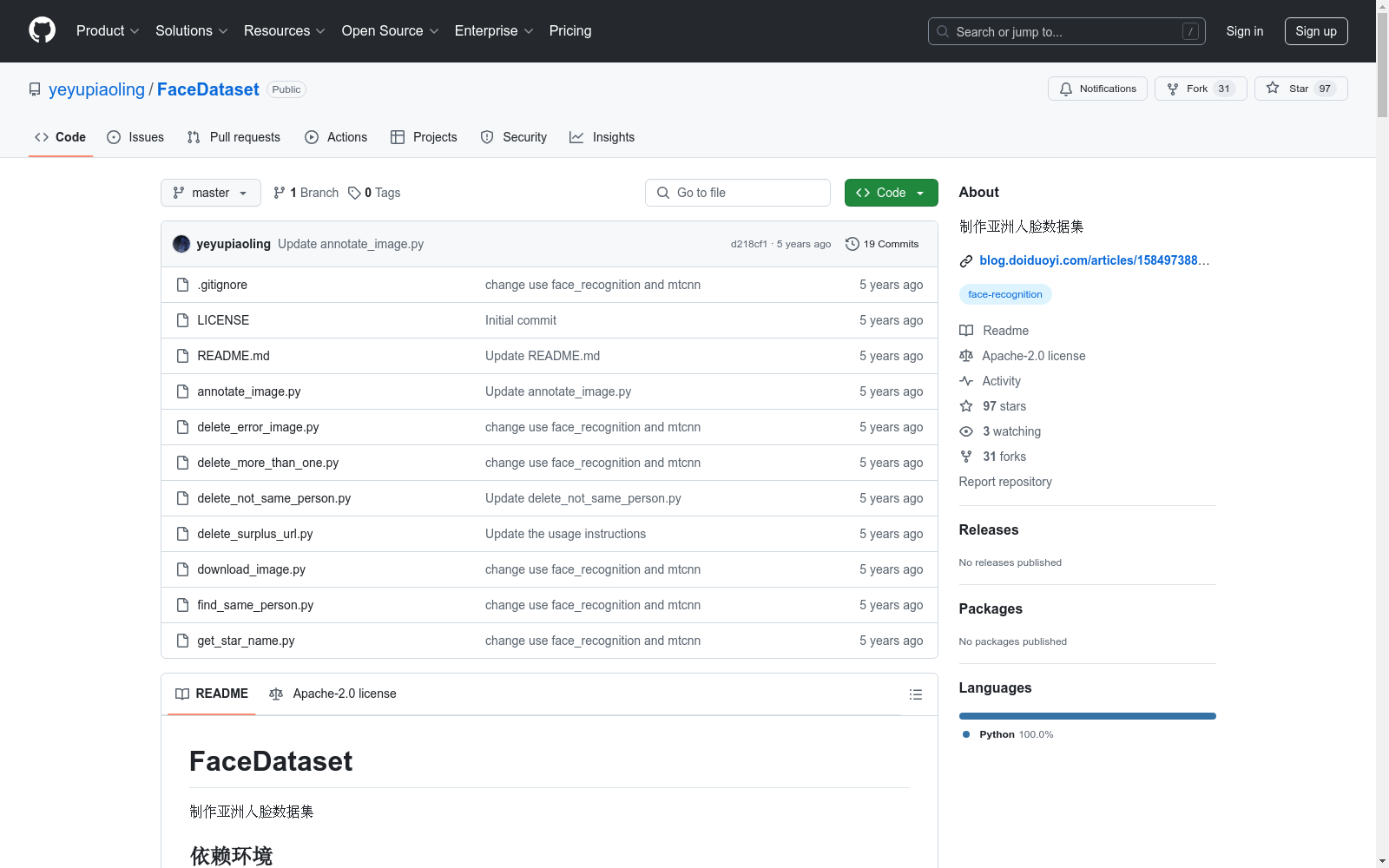Viewport: 1389px width, 868px height.
Task: Open the blog.doiduoyi.com article link
Action: pyautogui.click(x=1094, y=260)
